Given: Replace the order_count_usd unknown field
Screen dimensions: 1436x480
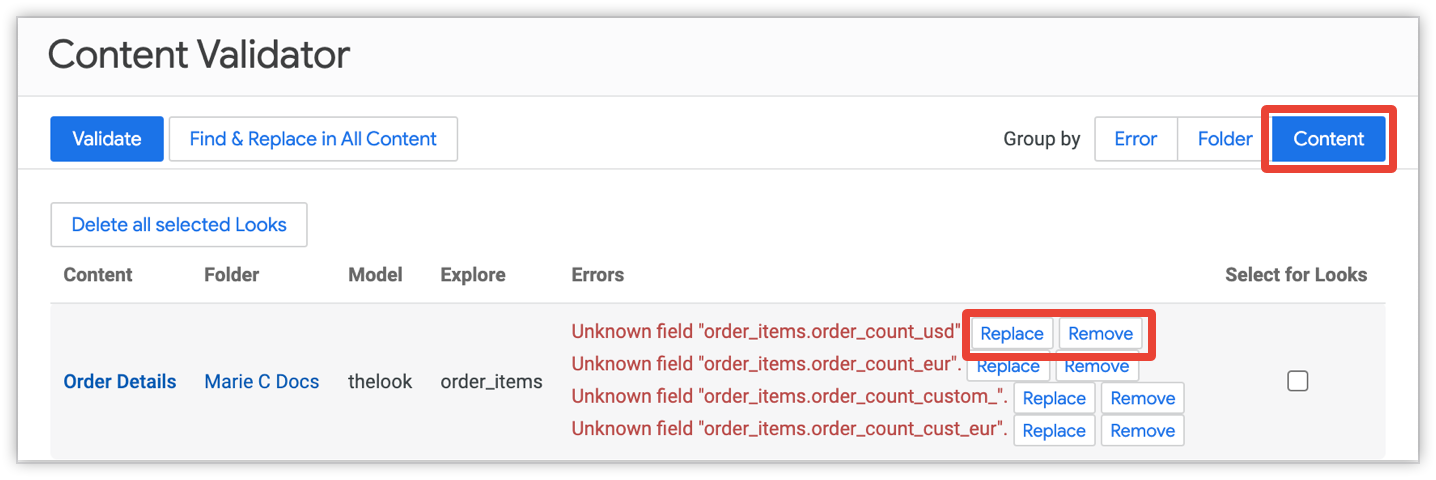Looking at the screenshot, I should (x=1012, y=334).
